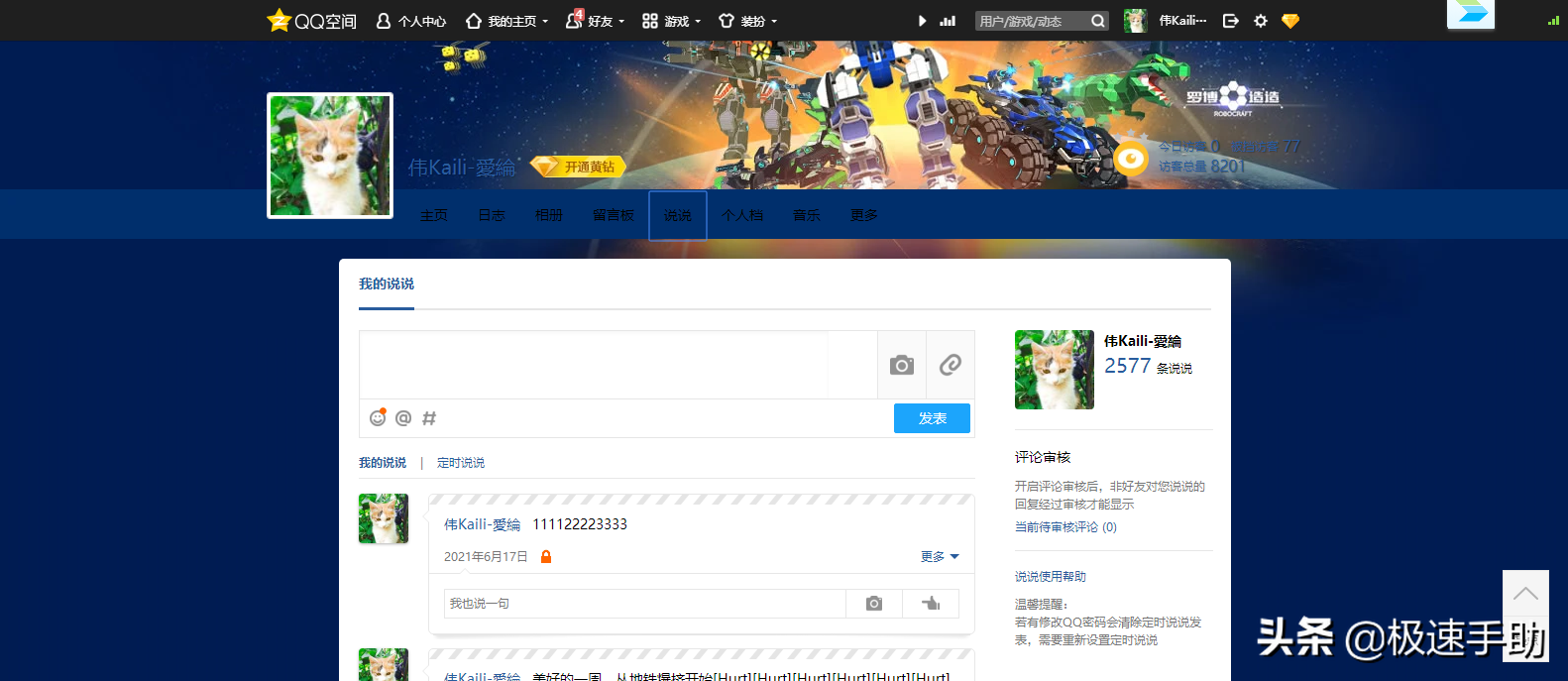Open the 说说使用帮助 help link
The height and width of the screenshot is (681, 1568).
click(x=1050, y=577)
